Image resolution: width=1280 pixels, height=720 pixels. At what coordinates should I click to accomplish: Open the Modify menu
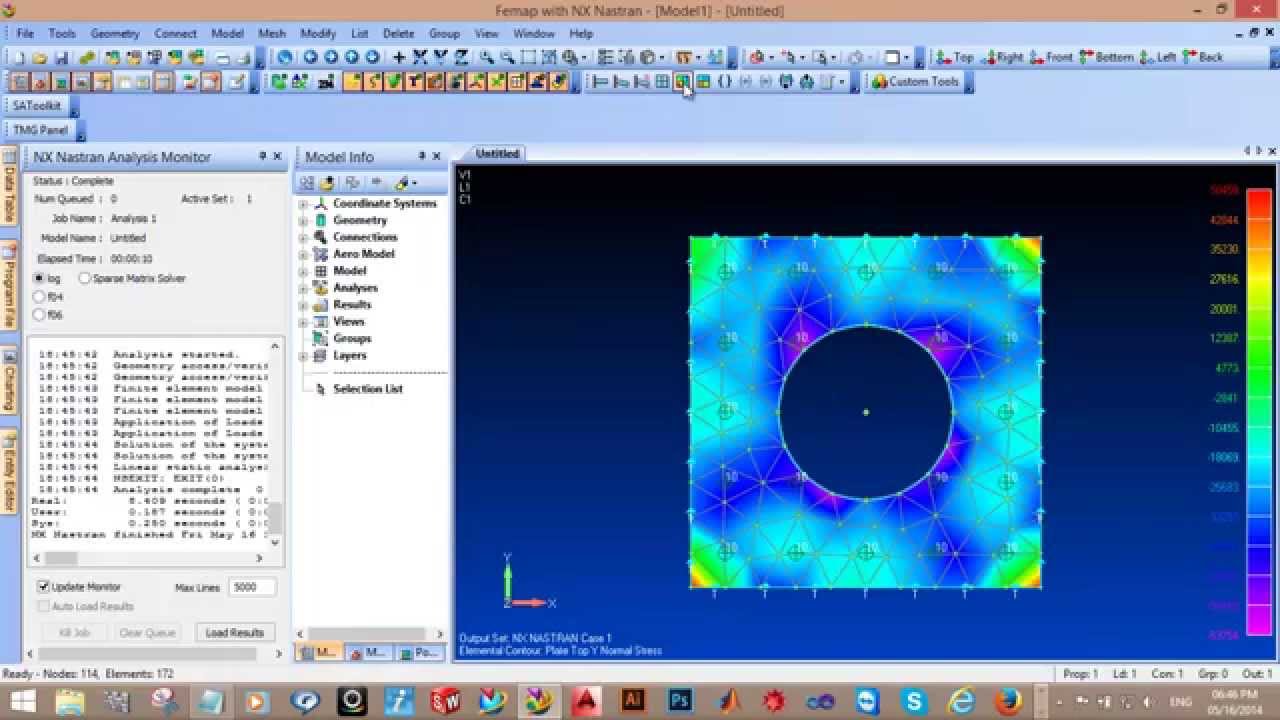pos(318,33)
